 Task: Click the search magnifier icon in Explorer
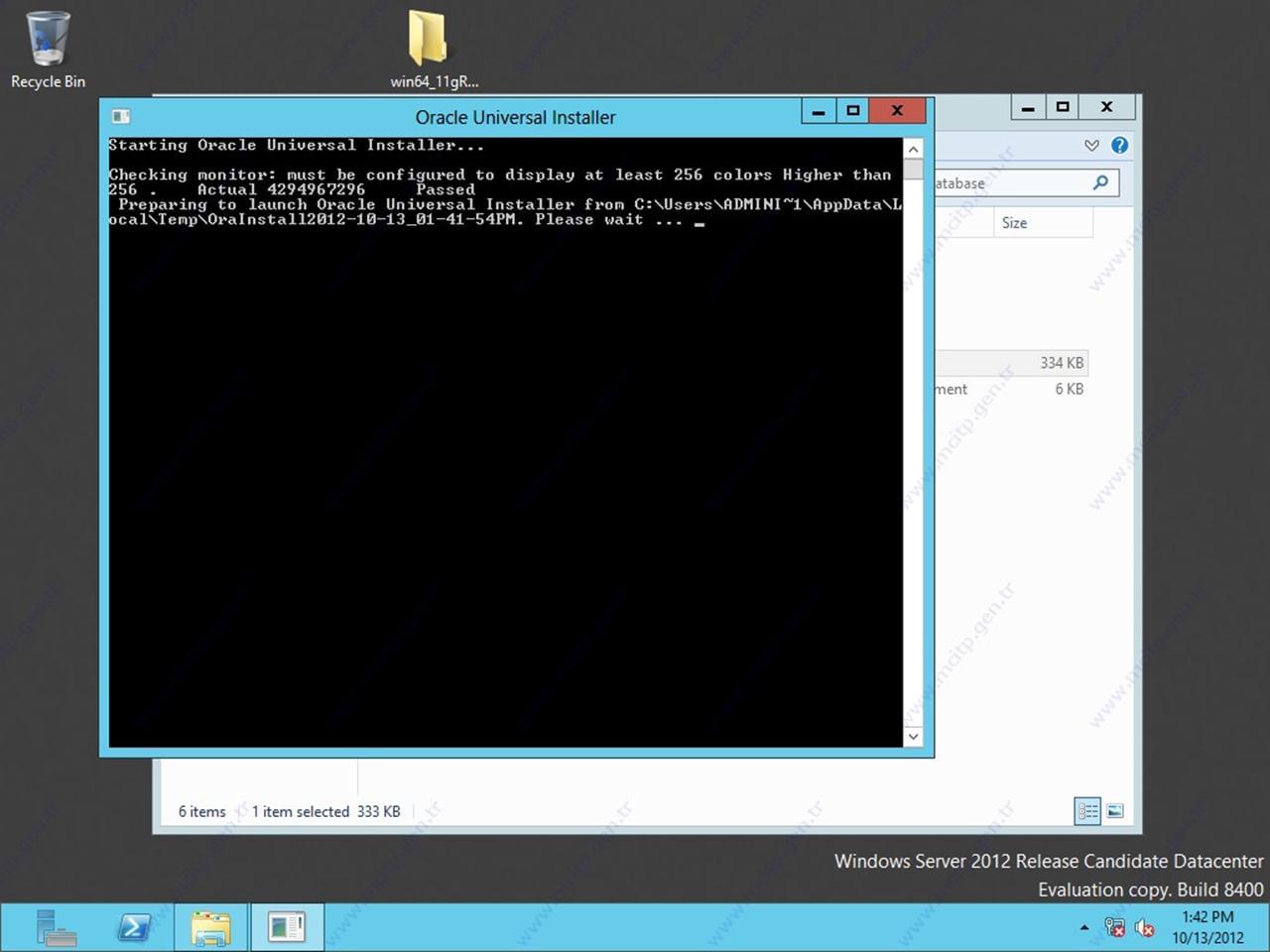[x=1100, y=183]
